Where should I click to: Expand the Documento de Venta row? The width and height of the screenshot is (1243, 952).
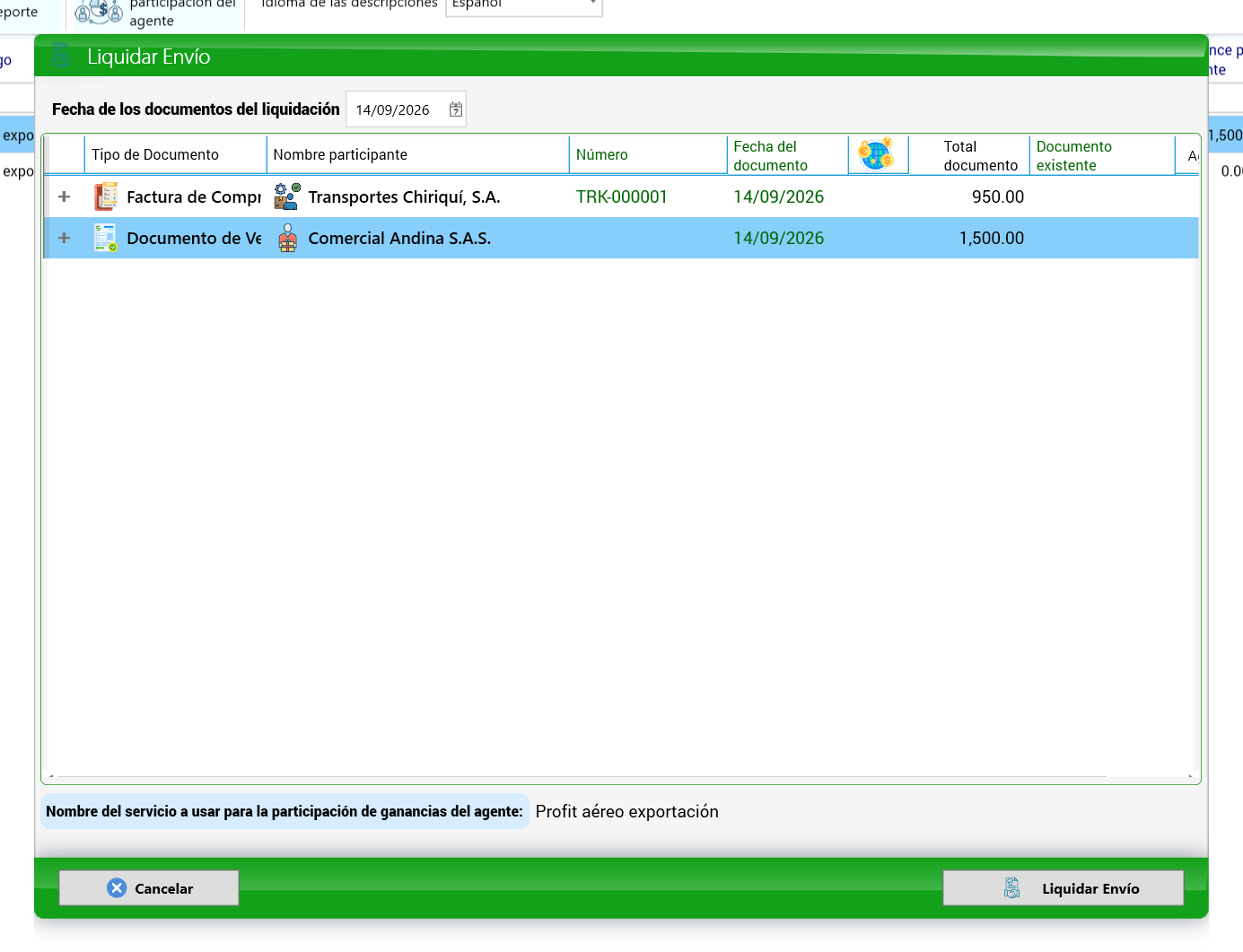pyautogui.click(x=64, y=238)
